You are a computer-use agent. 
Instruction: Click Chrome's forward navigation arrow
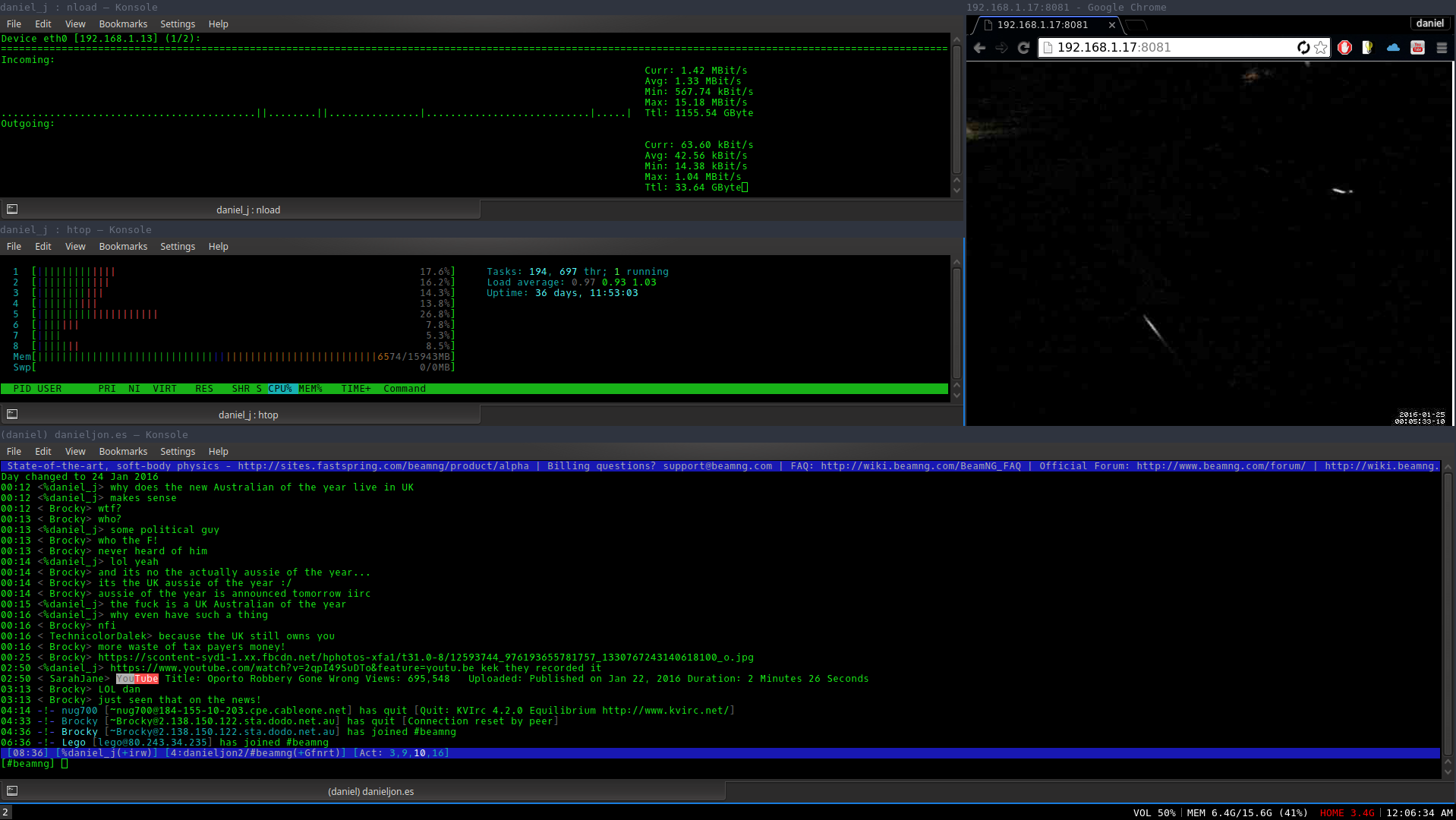[x=1001, y=48]
